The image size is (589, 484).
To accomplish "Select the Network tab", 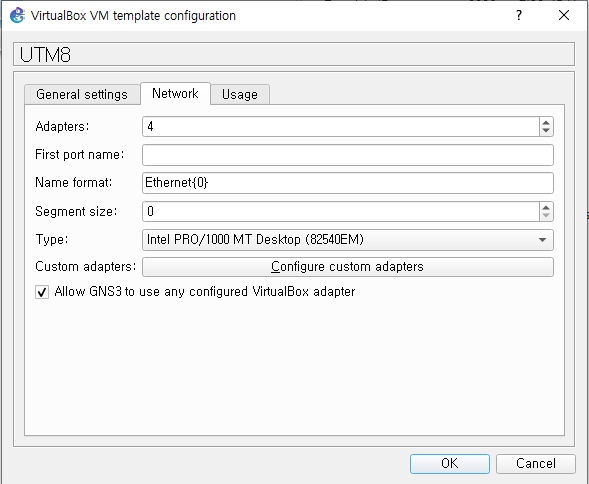I will pyautogui.click(x=175, y=93).
